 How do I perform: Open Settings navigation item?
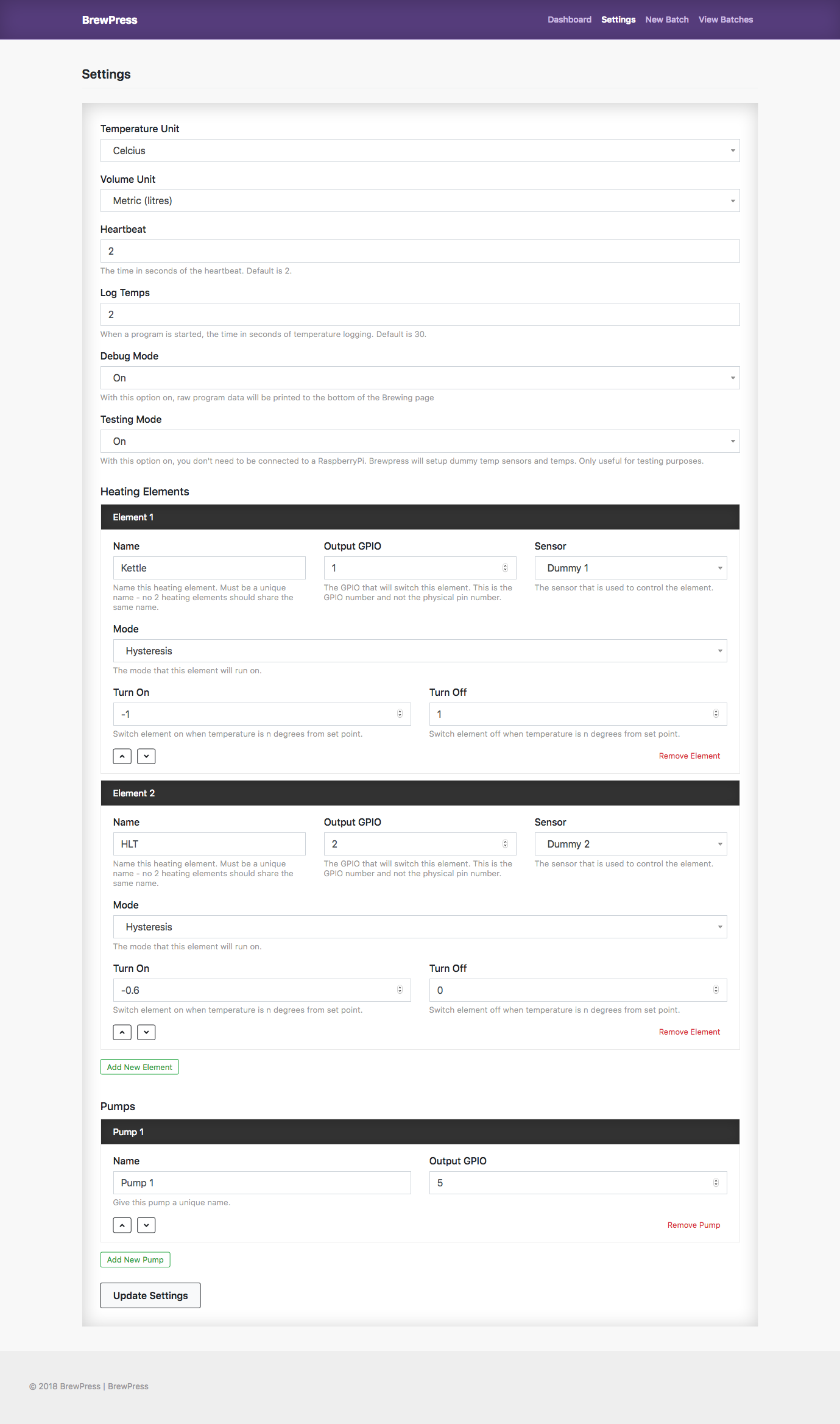[x=618, y=19]
